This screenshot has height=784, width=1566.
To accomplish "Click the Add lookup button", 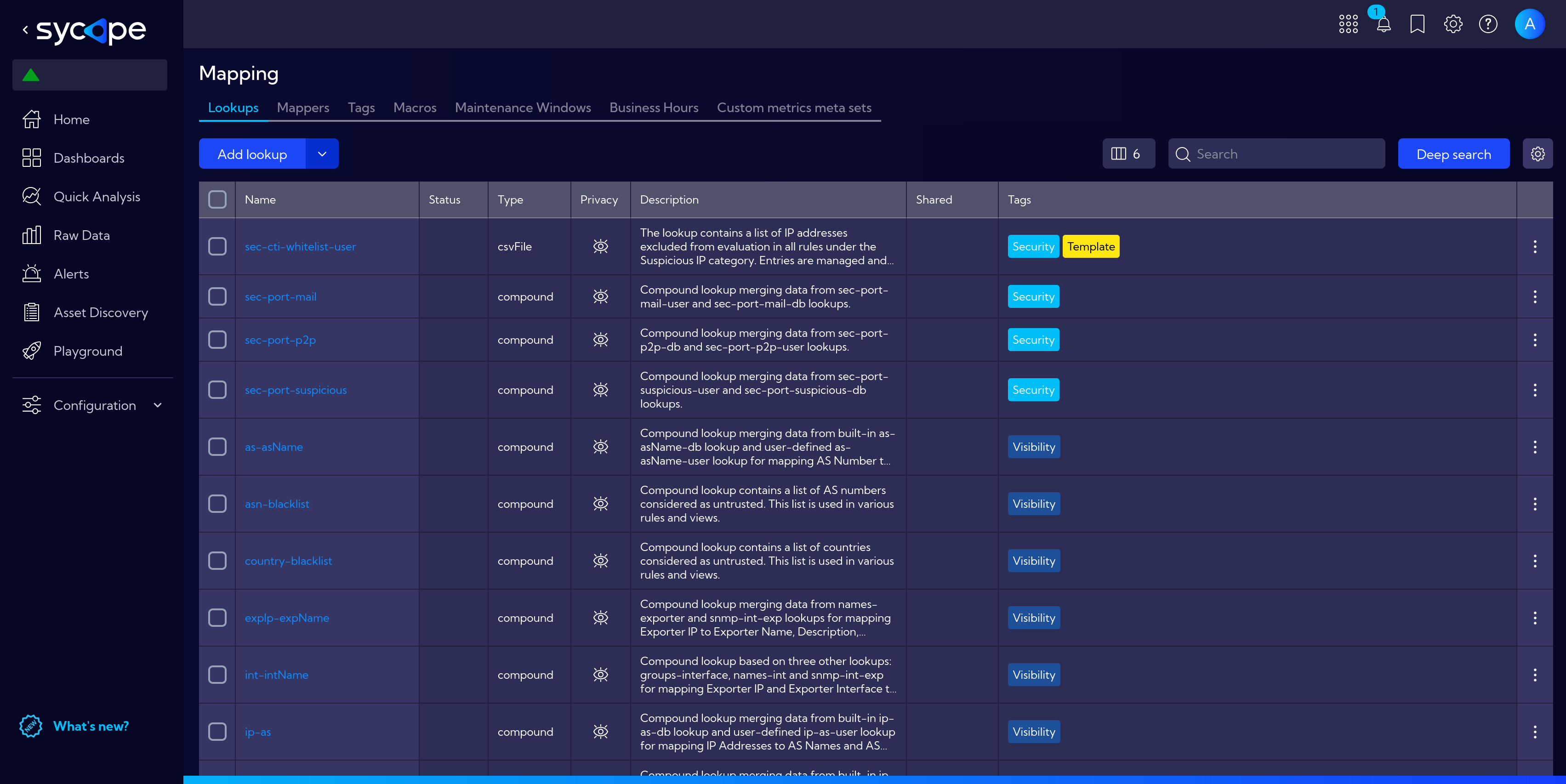I will pos(252,154).
